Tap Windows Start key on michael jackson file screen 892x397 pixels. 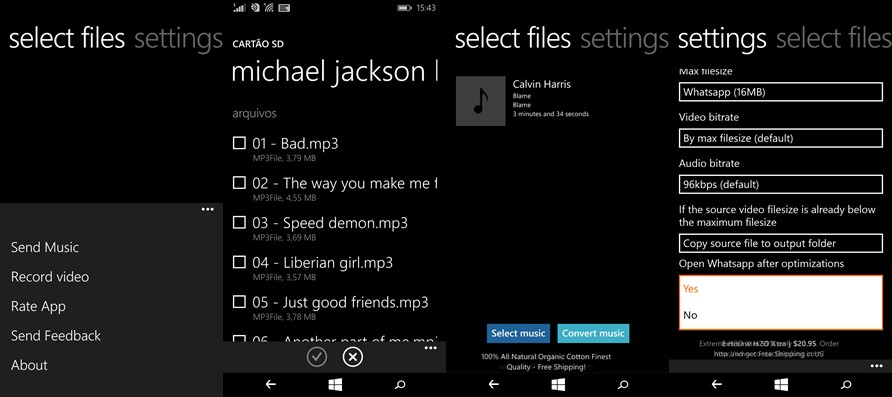[x=335, y=384]
